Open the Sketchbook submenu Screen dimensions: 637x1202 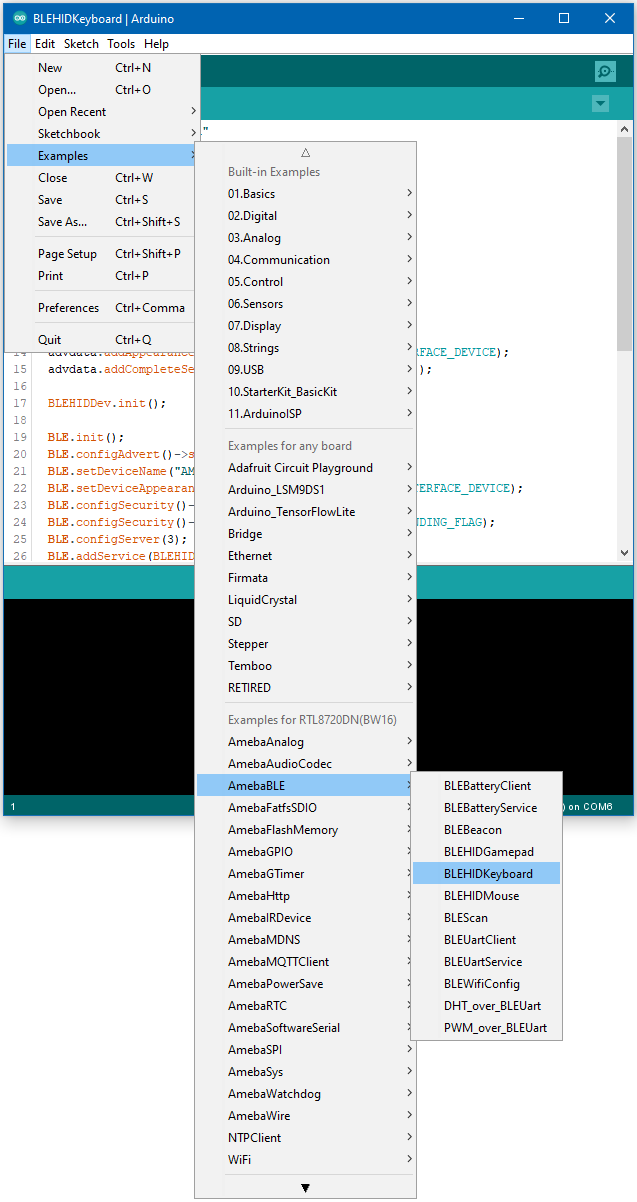pyautogui.click(x=69, y=134)
